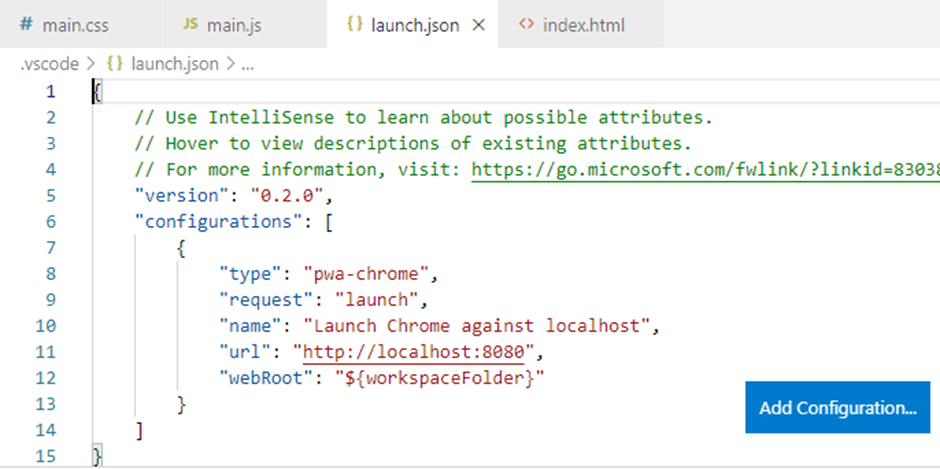Click the Add Configuration... button

(x=837, y=407)
